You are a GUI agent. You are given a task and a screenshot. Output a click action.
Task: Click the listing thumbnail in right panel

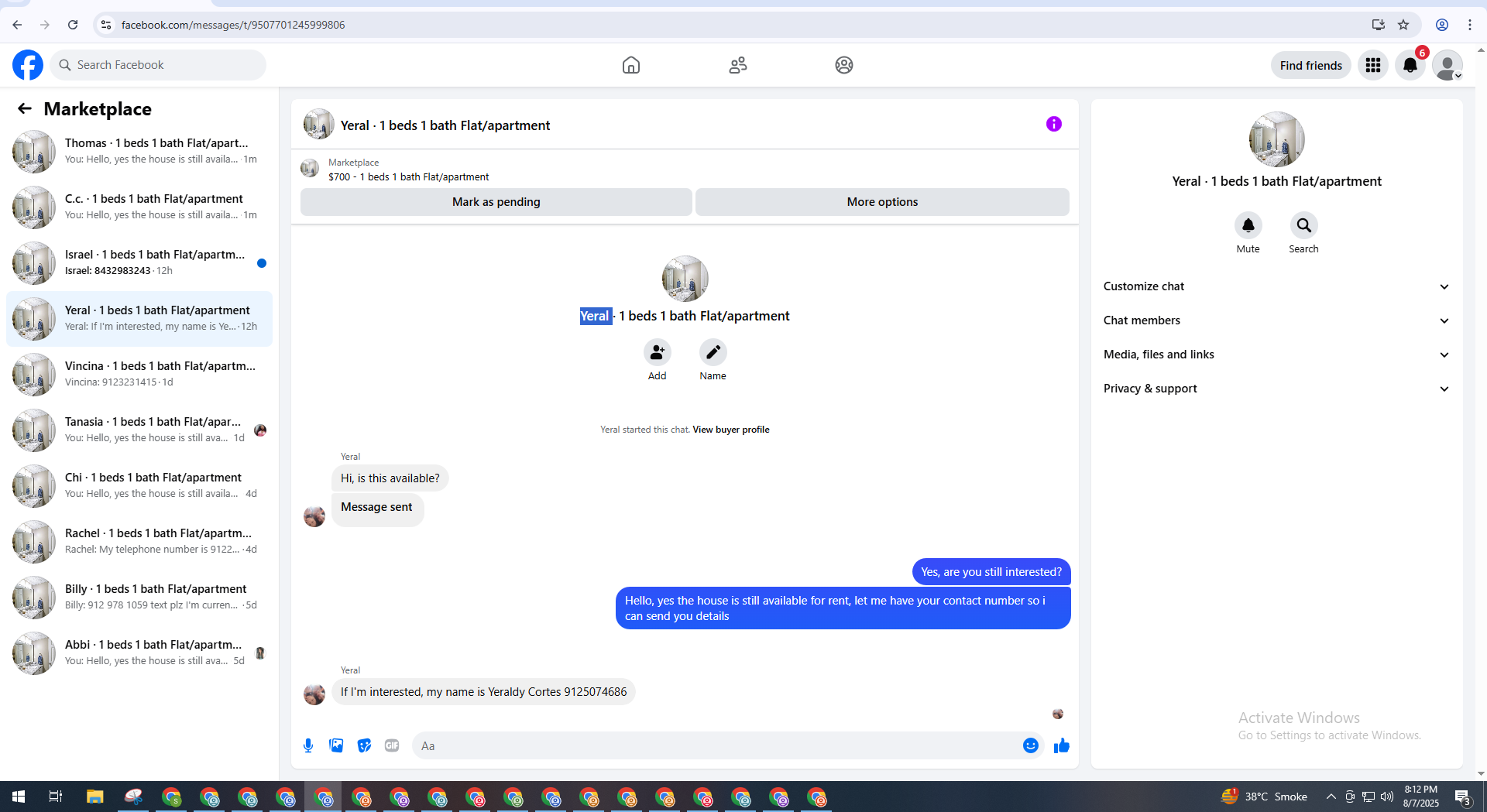tap(1276, 139)
